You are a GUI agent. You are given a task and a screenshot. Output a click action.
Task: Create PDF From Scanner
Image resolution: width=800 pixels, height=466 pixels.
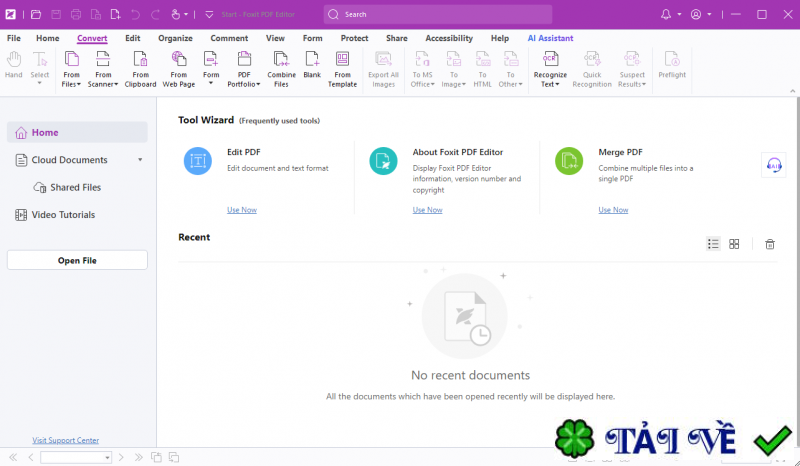click(x=103, y=69)
